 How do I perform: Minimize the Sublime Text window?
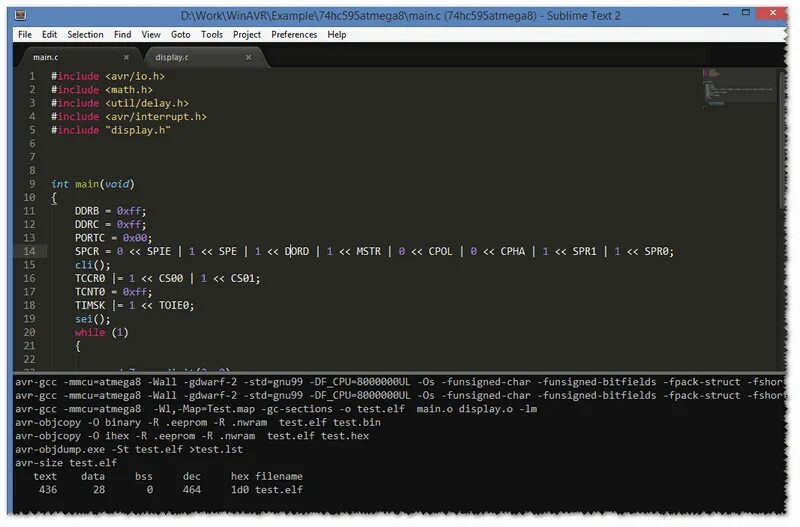[x=726, y=14]
